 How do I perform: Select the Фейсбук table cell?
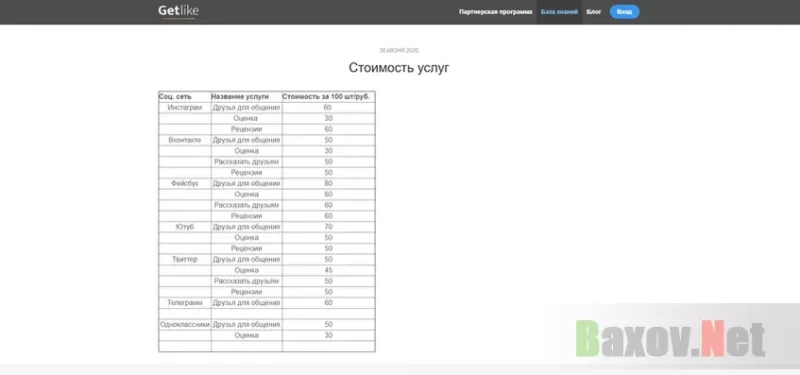click(x=185, y=183)
